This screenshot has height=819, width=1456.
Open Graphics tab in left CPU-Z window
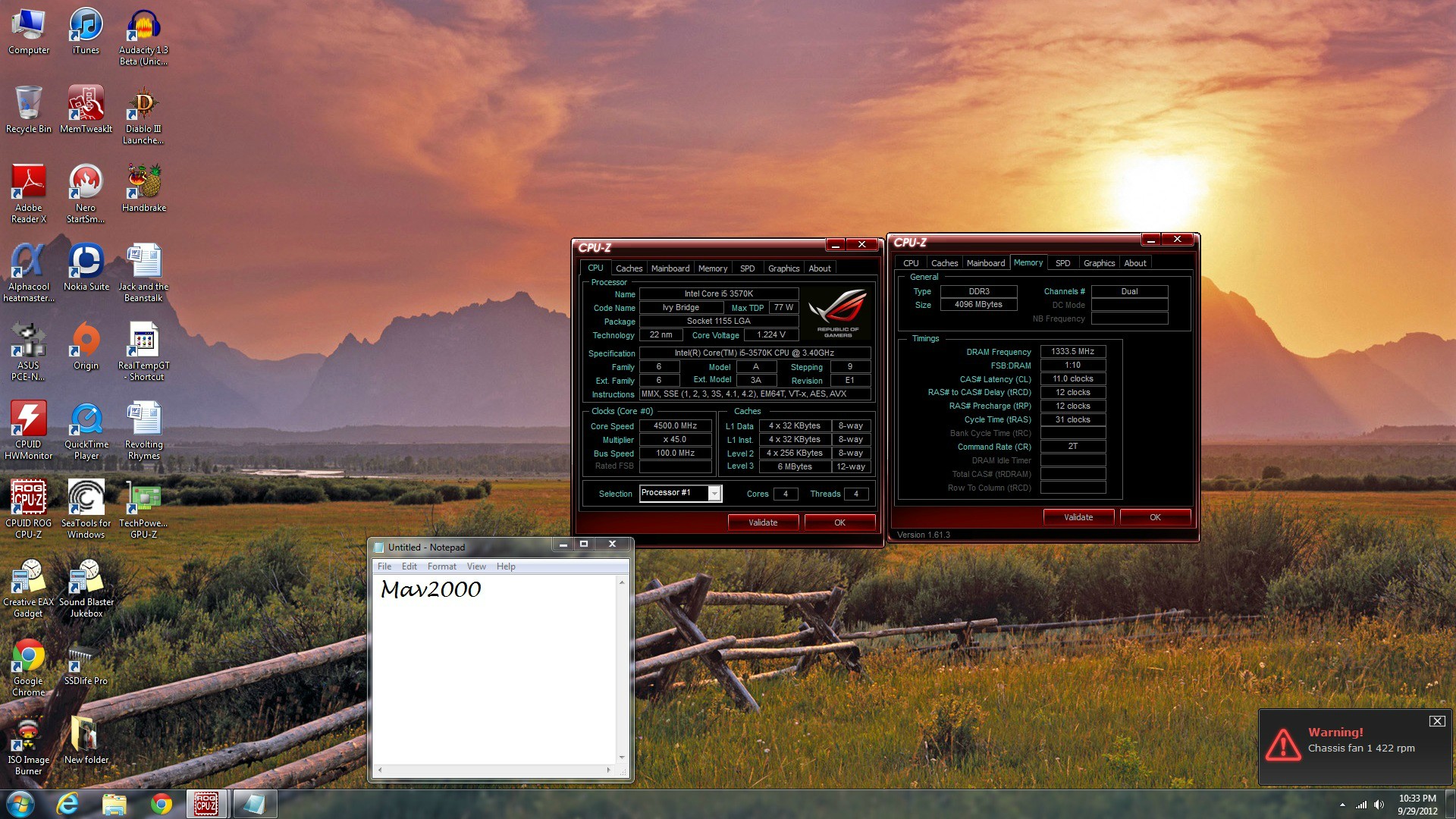click(783, 268)
